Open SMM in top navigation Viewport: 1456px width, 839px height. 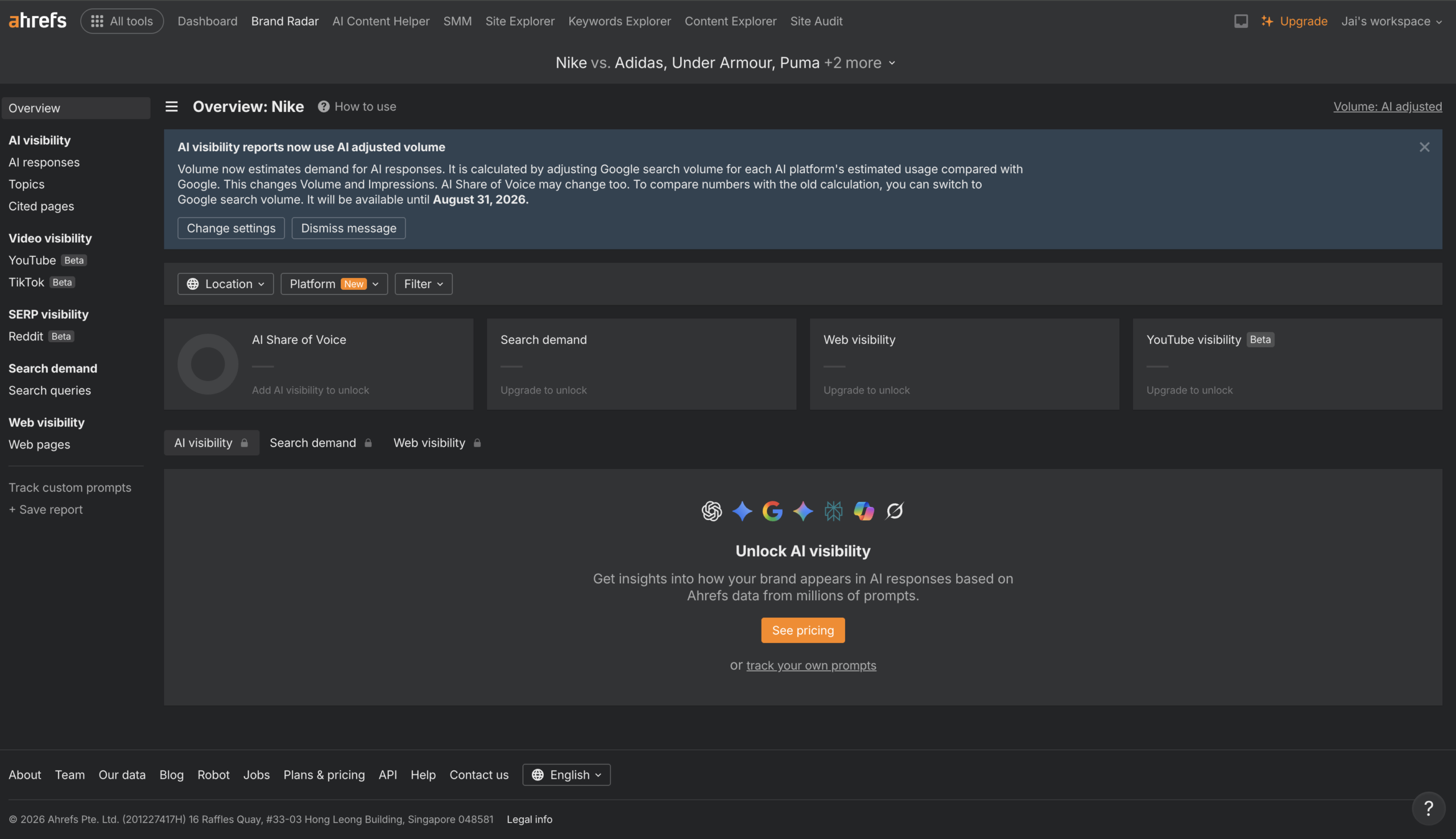[458, 22]
